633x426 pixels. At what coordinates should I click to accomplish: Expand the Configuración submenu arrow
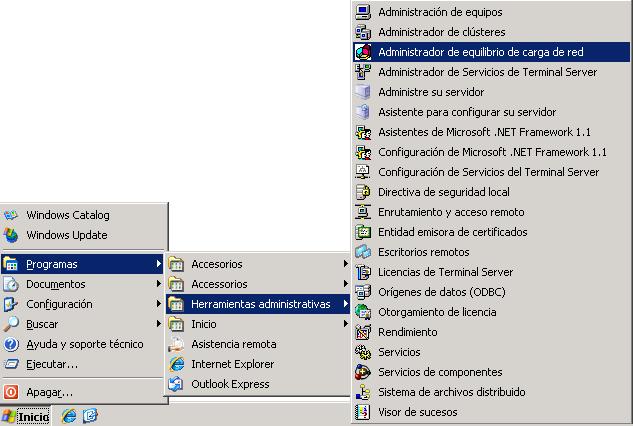click(159, 304)
